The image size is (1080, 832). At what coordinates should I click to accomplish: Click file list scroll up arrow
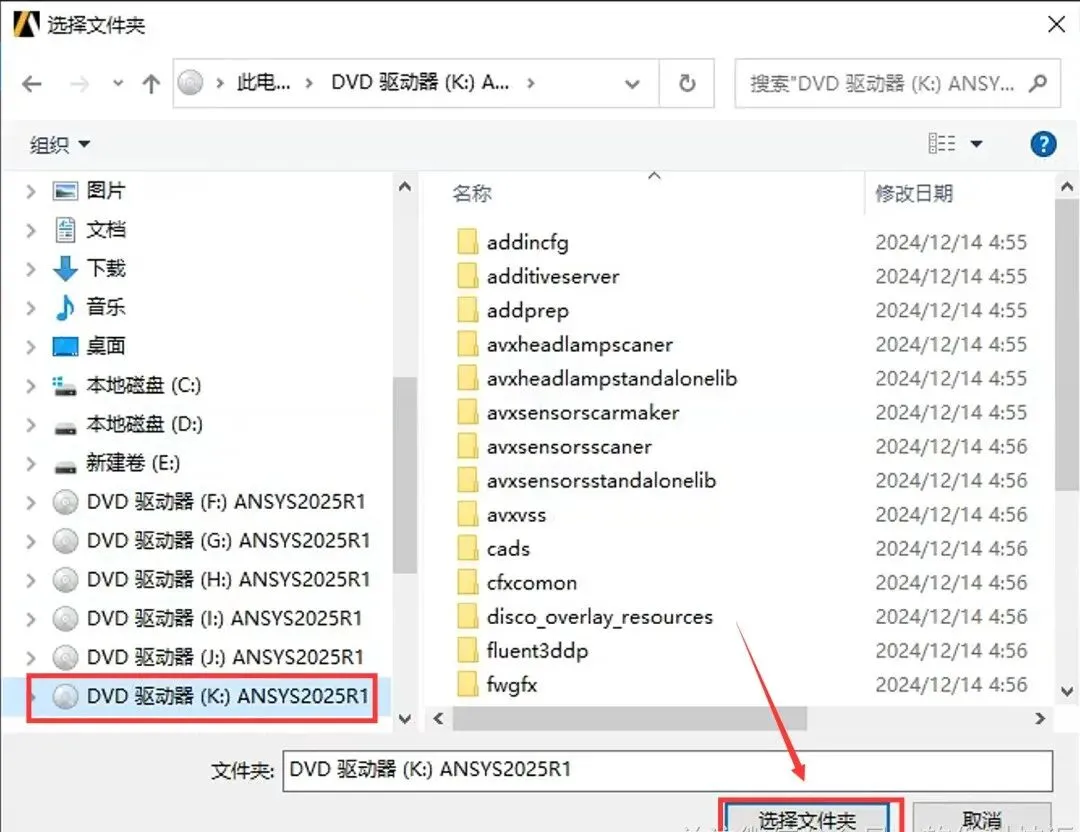pyautogui.click(x=1067, y=187)
